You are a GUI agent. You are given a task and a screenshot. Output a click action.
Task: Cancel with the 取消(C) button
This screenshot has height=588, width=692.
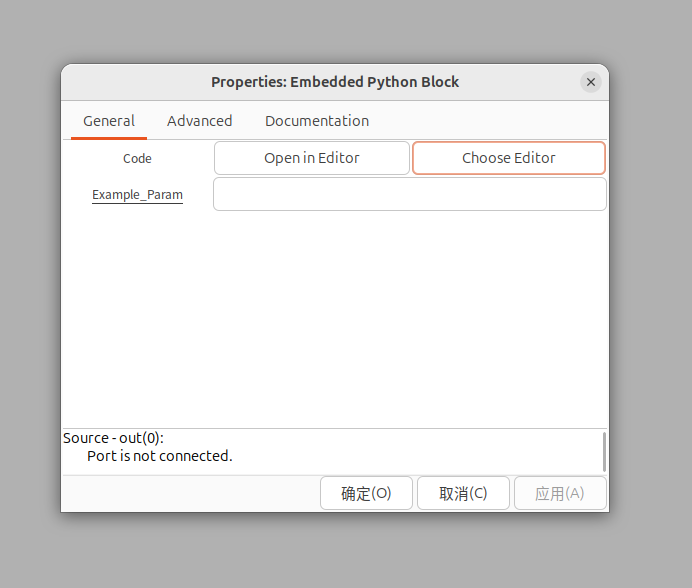(463, 493)
